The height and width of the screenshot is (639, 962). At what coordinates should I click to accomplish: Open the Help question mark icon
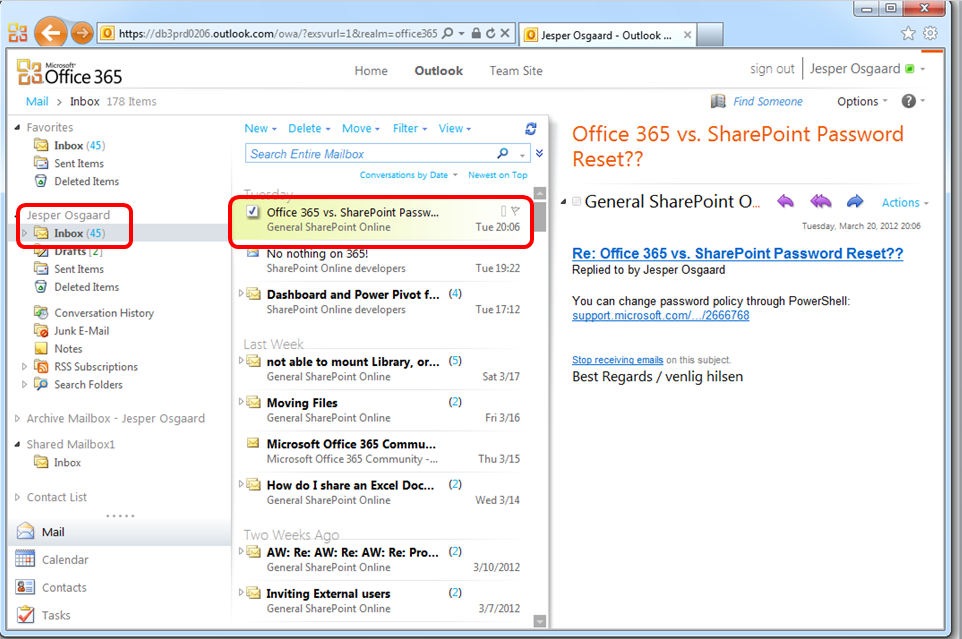909,101
